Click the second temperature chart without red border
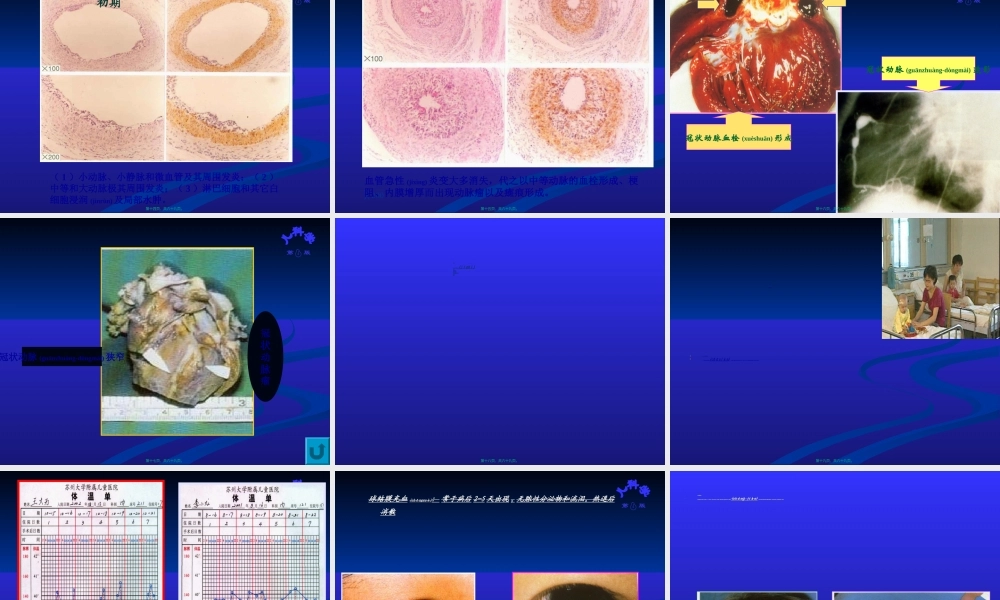1000x600 pixels. point(252,540)
